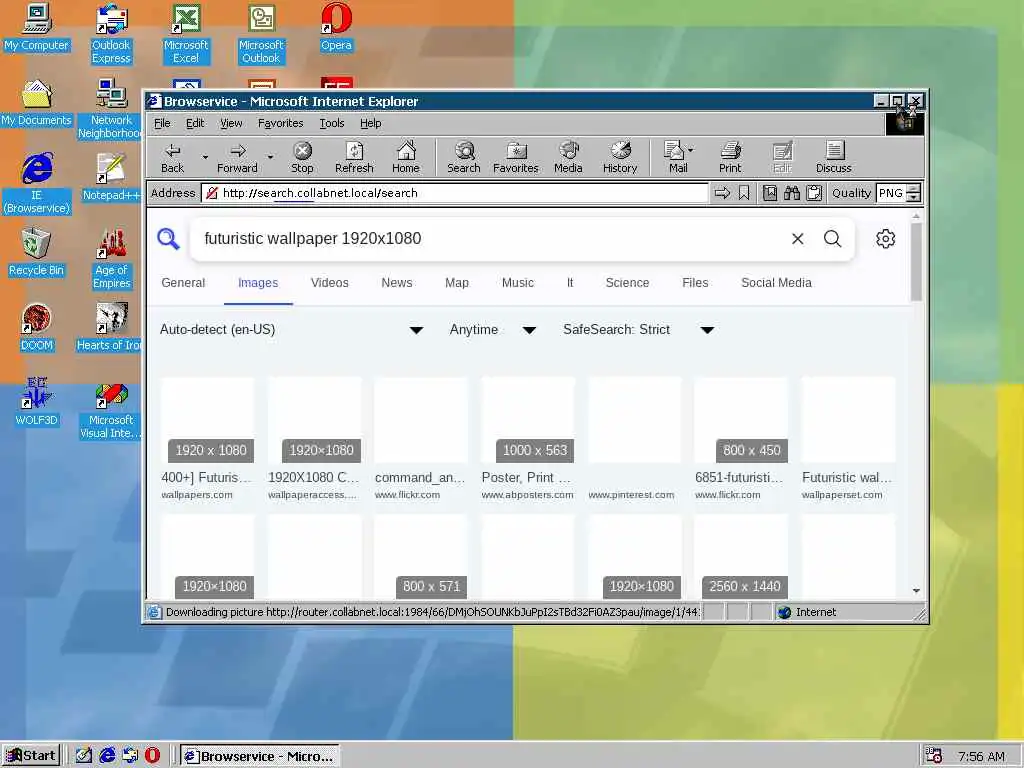1024x768 pixels.
Task: Go to Home page via toolbar
Action: [x=406, y=158]
